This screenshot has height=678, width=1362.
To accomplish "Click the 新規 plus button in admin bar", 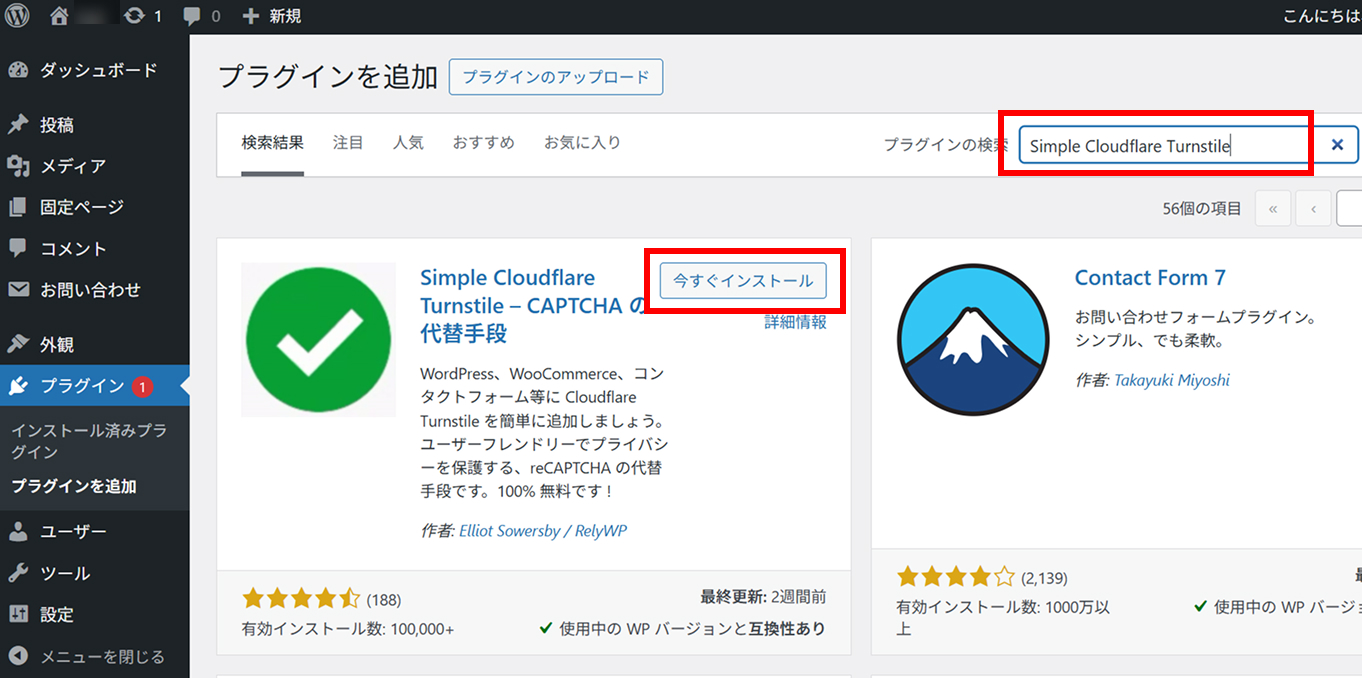I will coord(272,16).
